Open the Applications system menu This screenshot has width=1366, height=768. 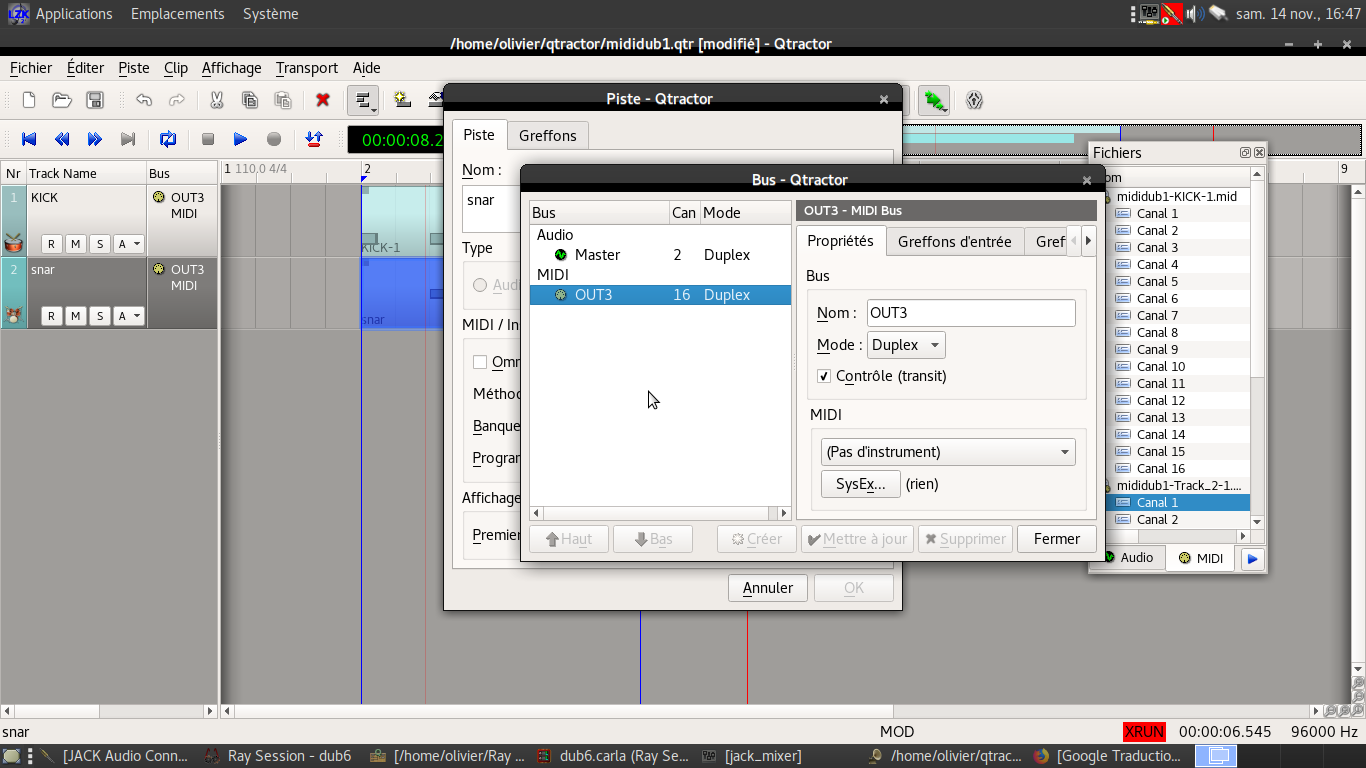(x=74, y=14)
